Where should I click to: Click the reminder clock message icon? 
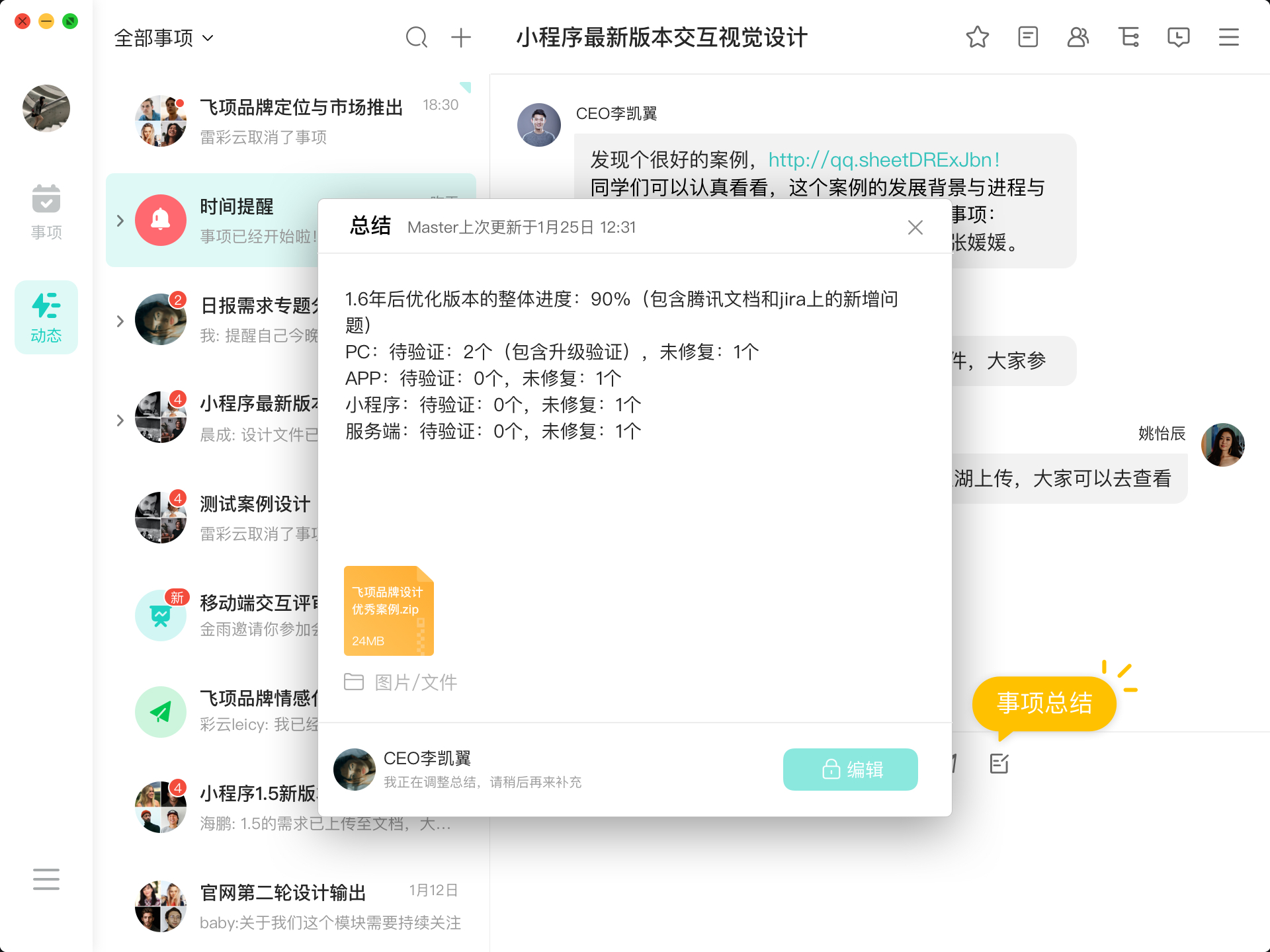point(1179,37)
